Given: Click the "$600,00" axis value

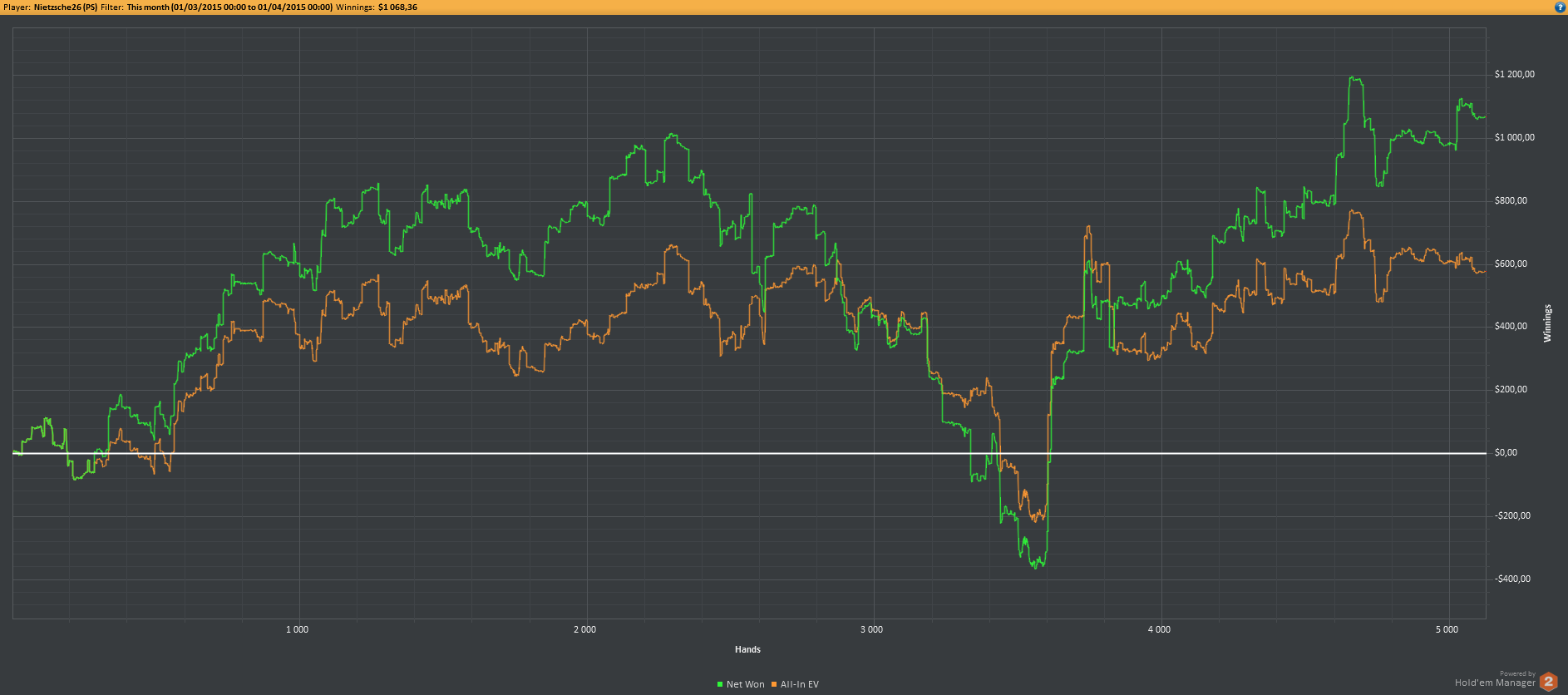Looking at the screenshot, I should [x=1511, y=264].
